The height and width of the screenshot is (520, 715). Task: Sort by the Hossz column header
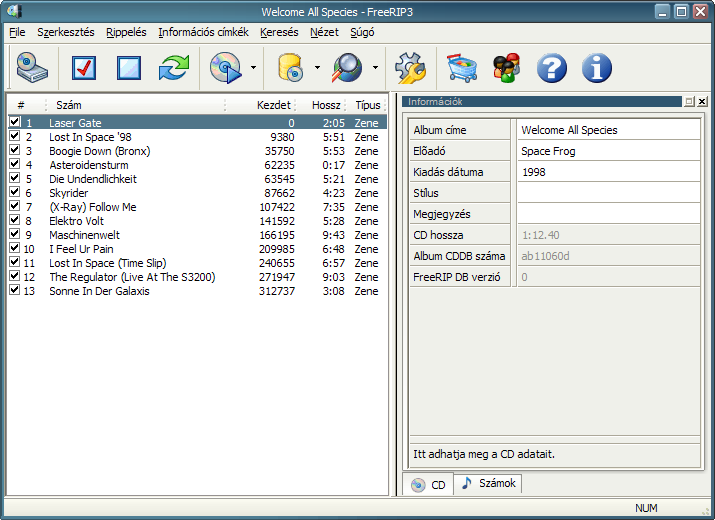pos(321,105)
